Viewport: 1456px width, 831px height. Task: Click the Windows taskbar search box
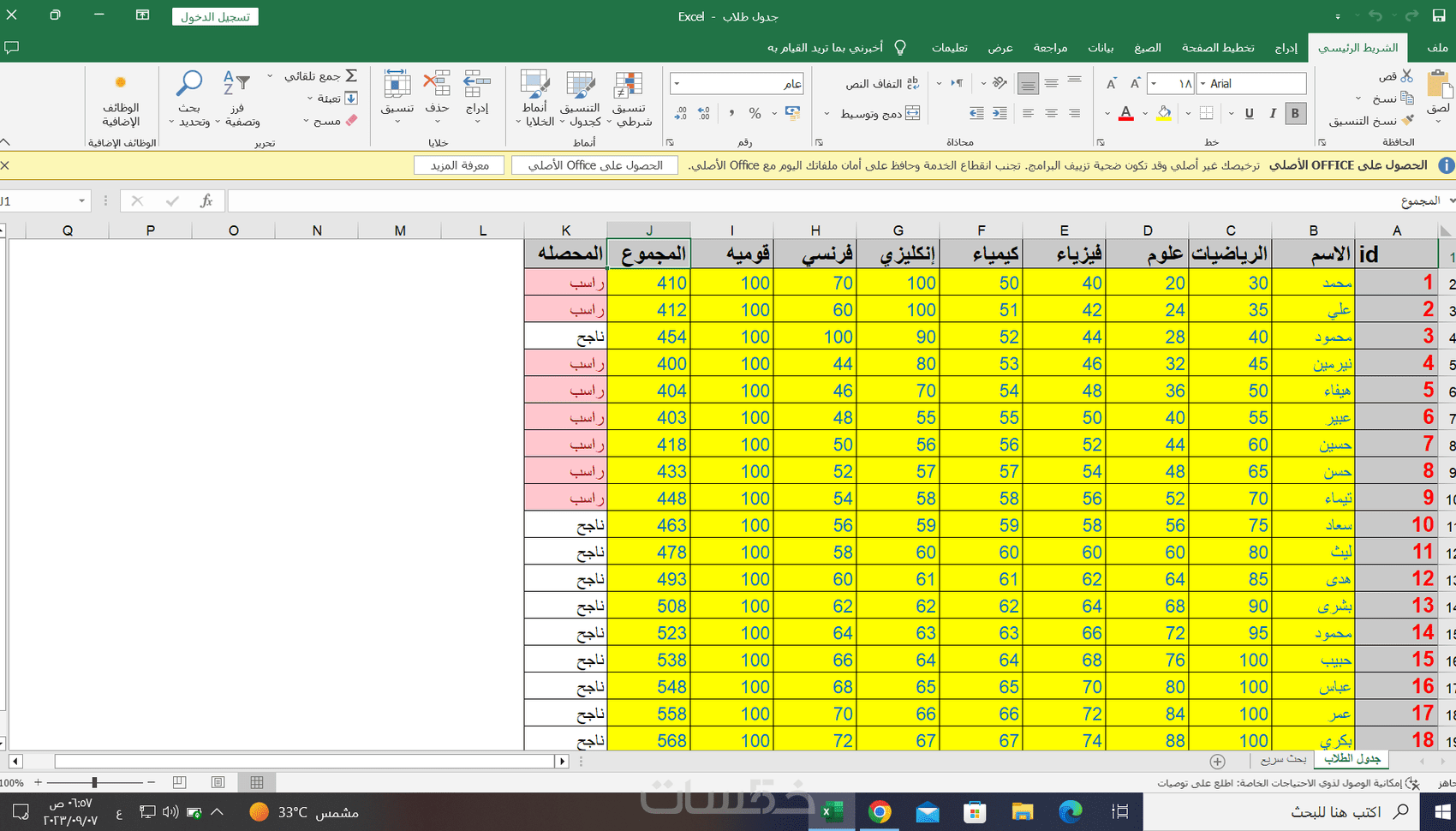tap(1281, 811)
